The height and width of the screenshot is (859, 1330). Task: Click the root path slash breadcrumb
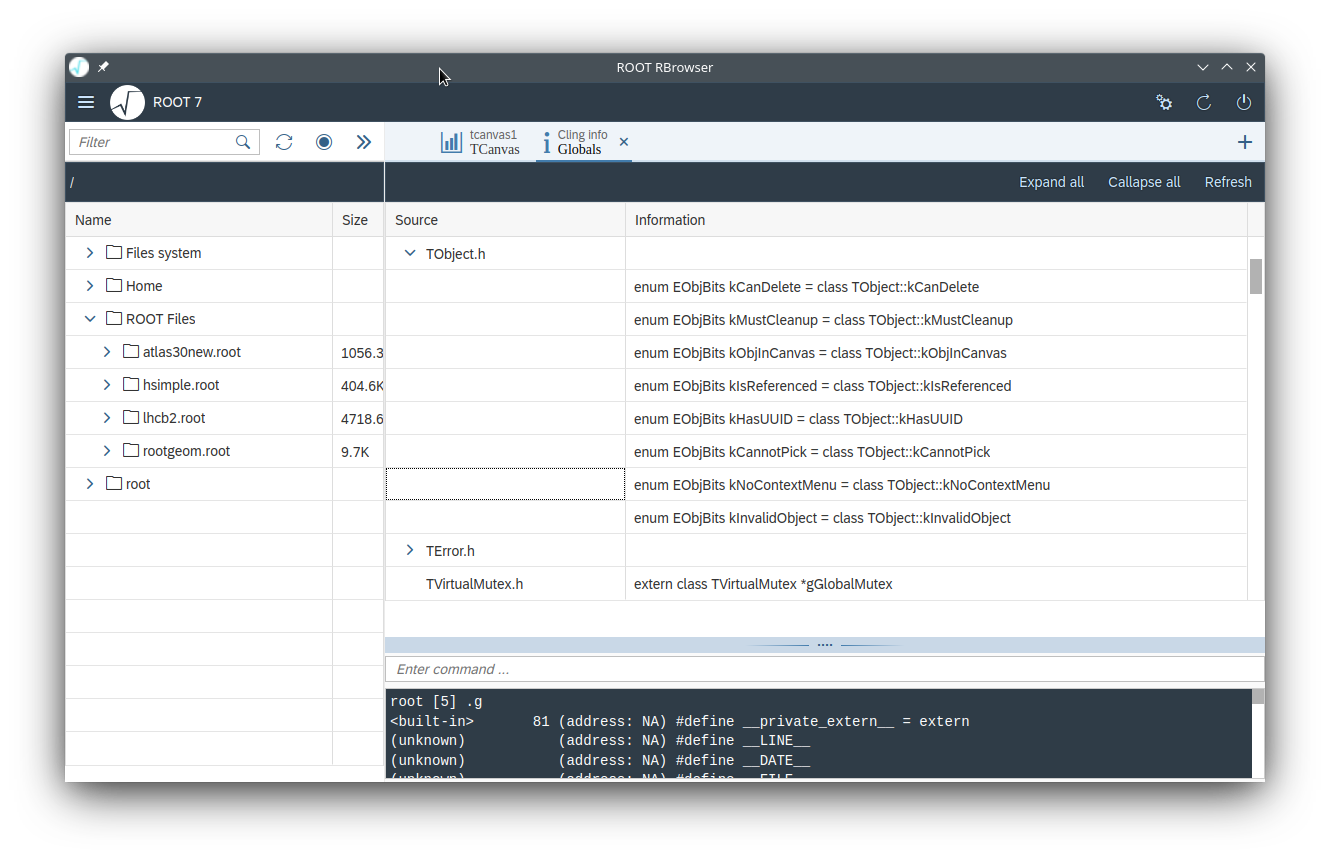click(72, 182)
